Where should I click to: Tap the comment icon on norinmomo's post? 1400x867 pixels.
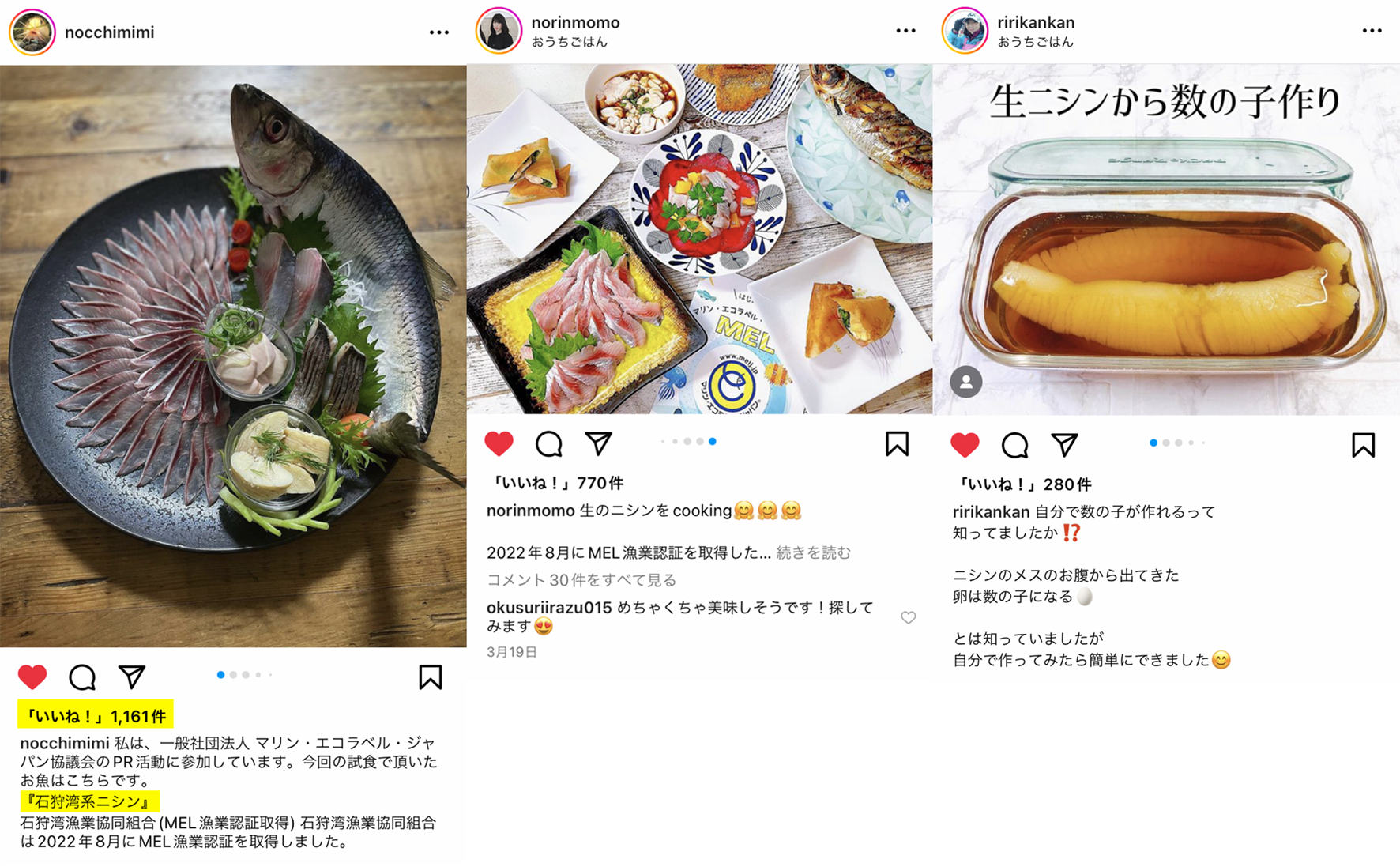548,444
